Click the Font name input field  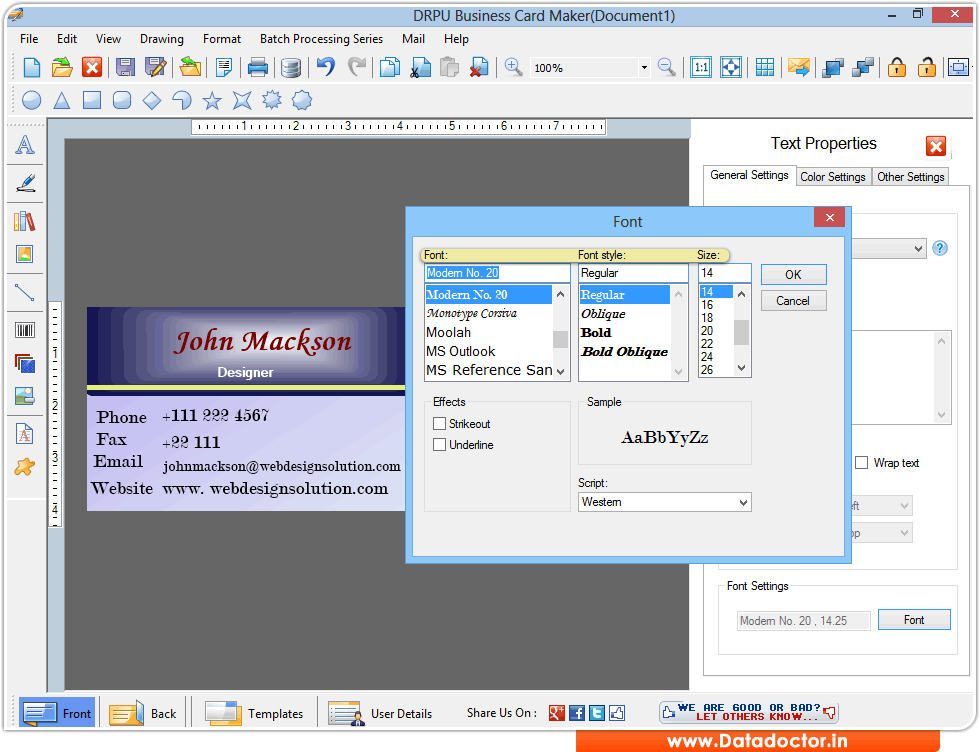pyautogui.click(x=497, y=273)
